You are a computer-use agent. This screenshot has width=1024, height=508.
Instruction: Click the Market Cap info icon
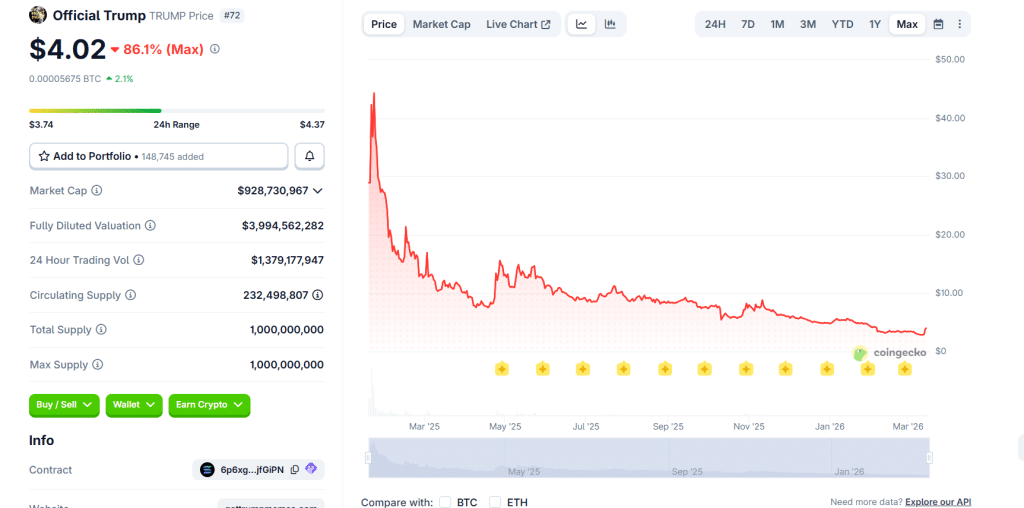pos(97,191)
